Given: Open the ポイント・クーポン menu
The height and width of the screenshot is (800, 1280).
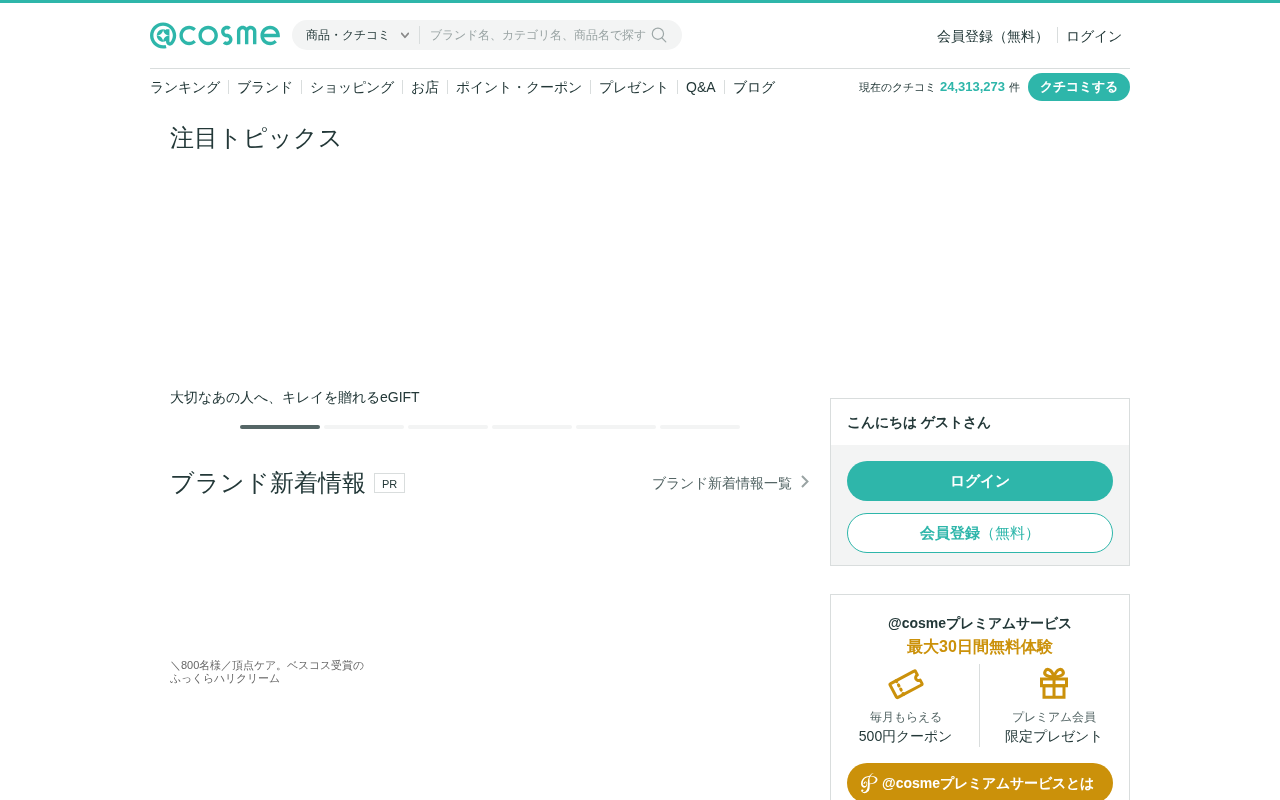Looking at the screenshot, I should pos(519,87).
